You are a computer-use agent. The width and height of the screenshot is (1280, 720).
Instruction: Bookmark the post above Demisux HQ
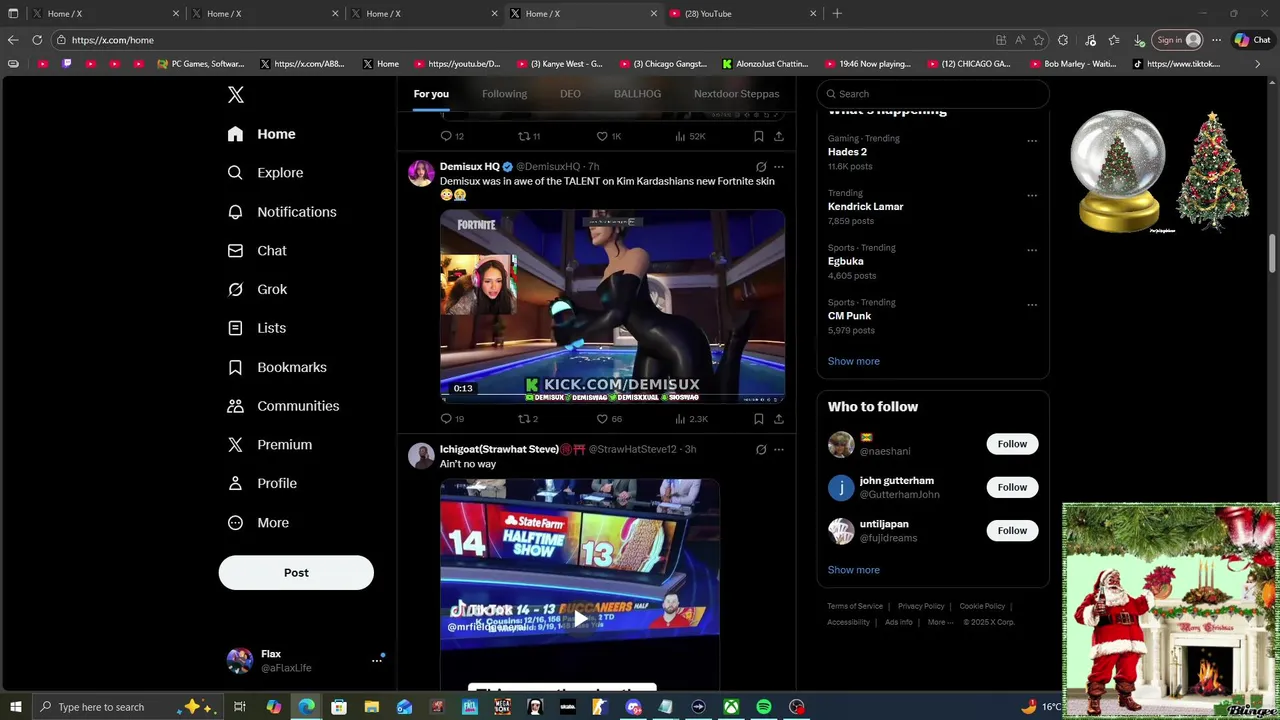[759, 136]
